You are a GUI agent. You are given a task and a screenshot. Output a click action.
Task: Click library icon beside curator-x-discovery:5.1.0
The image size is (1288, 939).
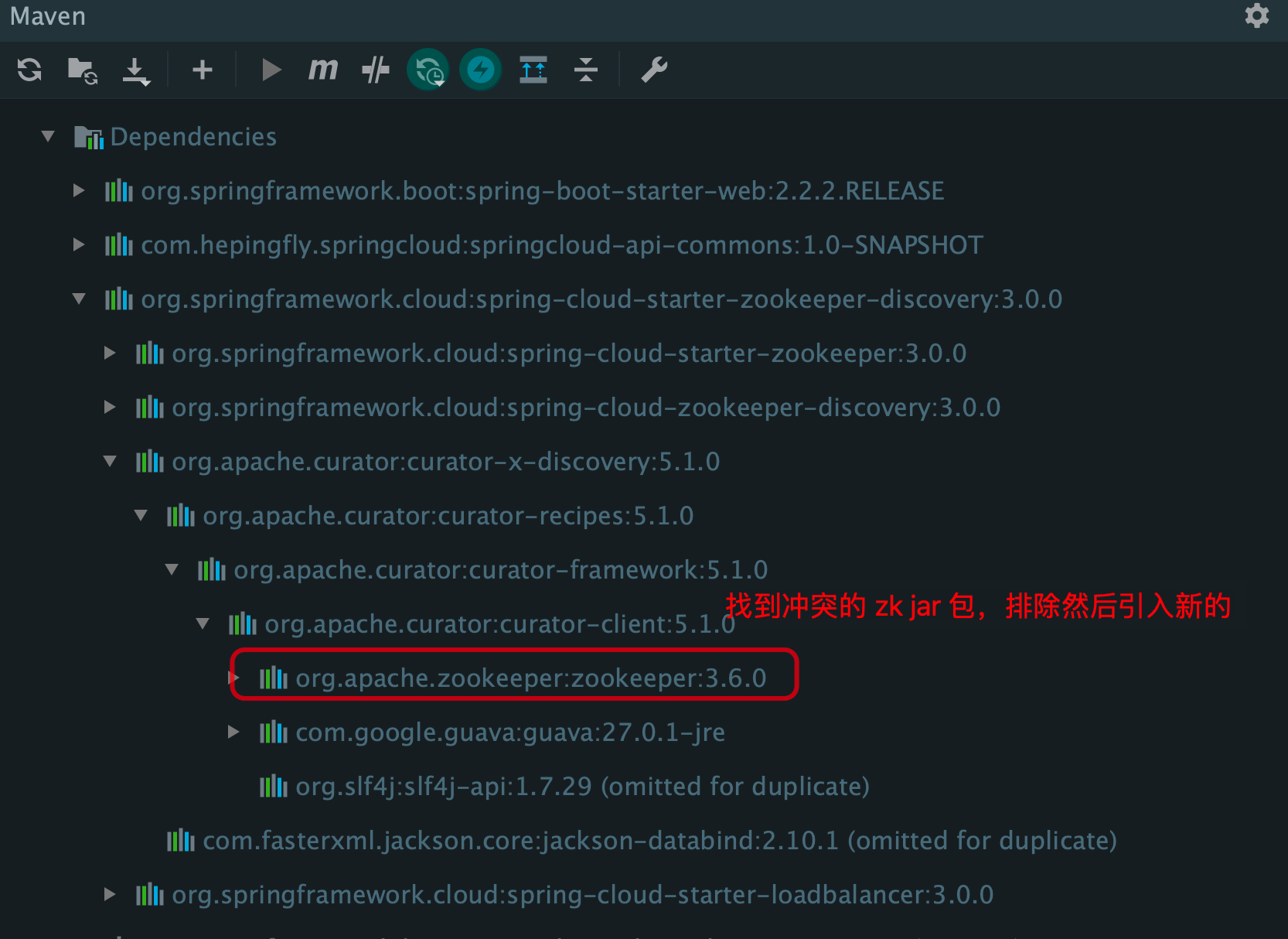pos(149,462)
